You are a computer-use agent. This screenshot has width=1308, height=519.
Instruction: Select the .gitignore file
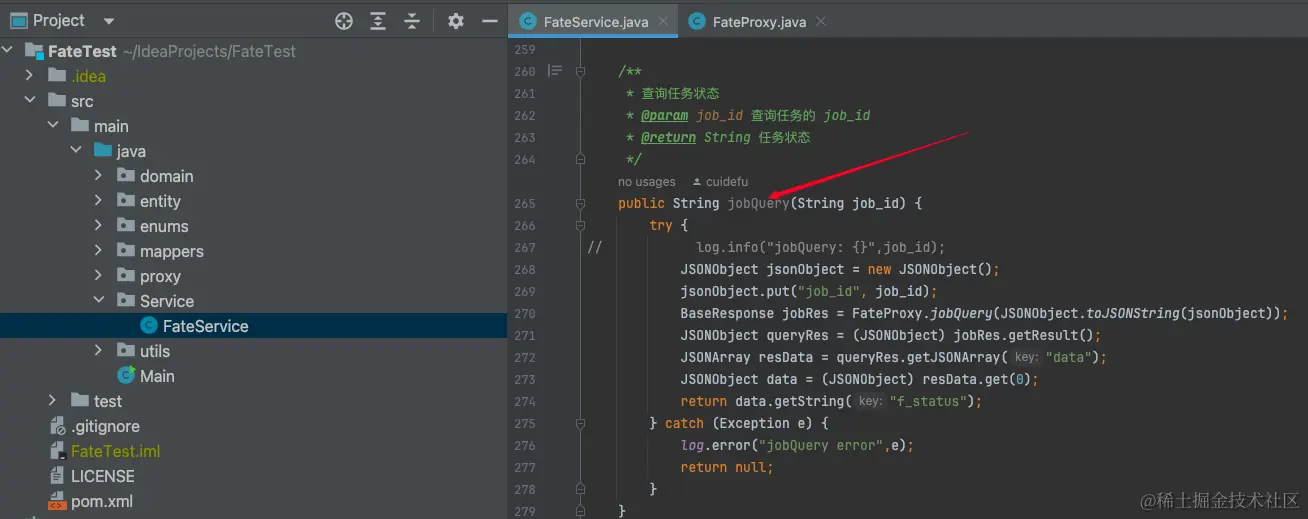point(105,426)
